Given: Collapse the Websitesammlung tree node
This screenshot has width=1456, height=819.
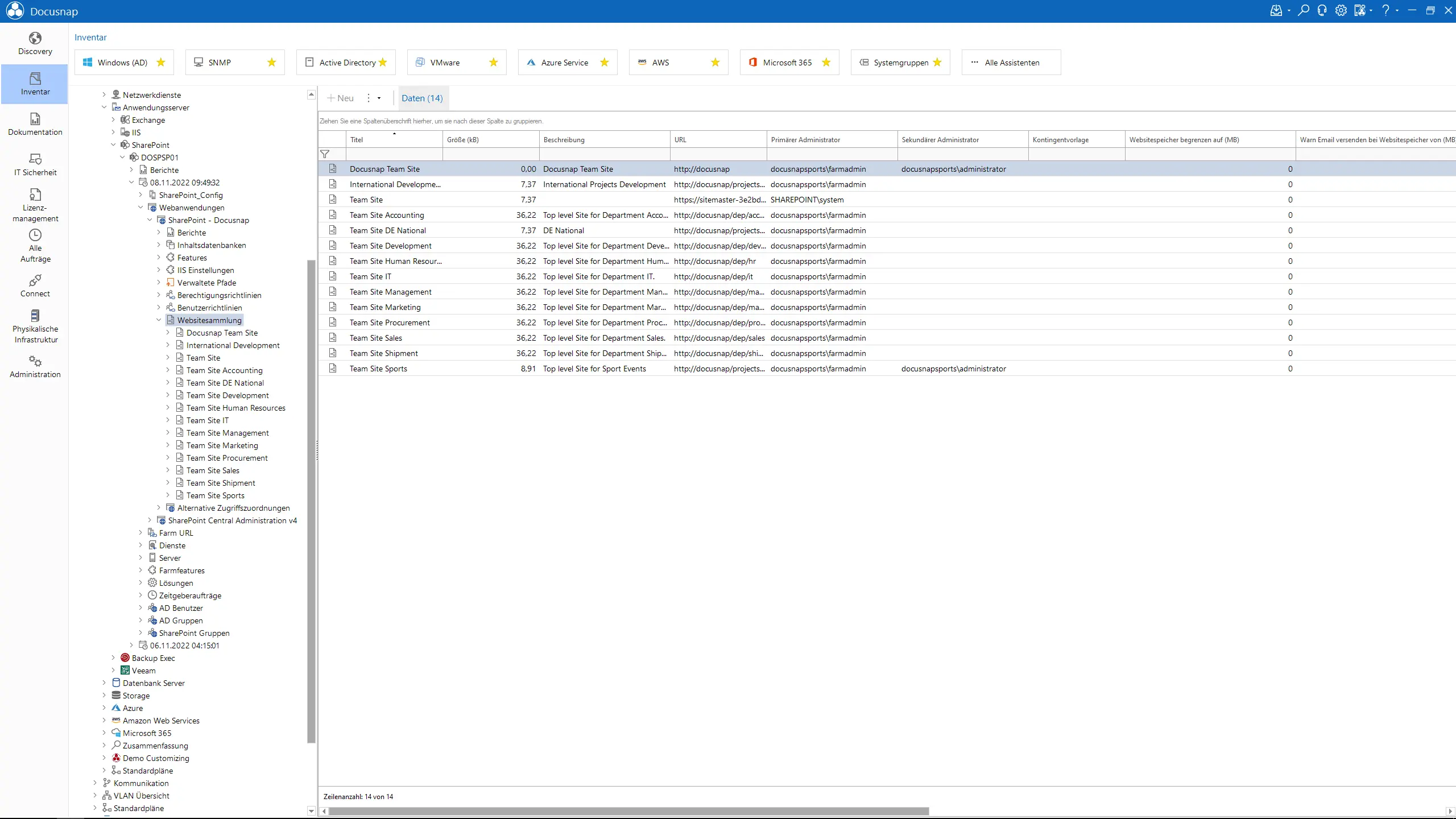Looking at the screenshot, I should 159,320.
